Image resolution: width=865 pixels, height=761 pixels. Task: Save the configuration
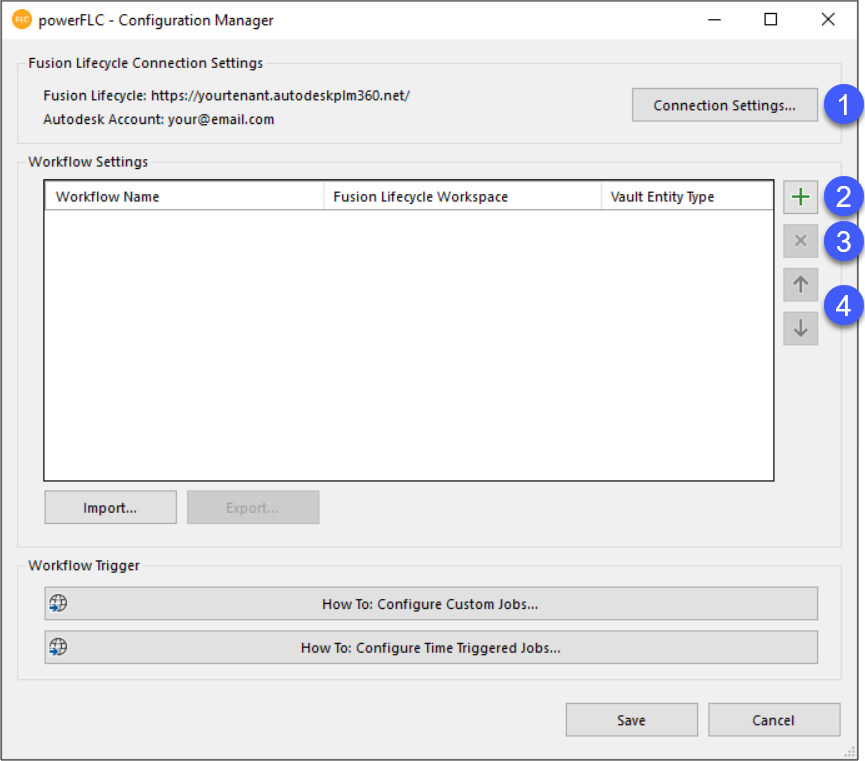[631, 720]
